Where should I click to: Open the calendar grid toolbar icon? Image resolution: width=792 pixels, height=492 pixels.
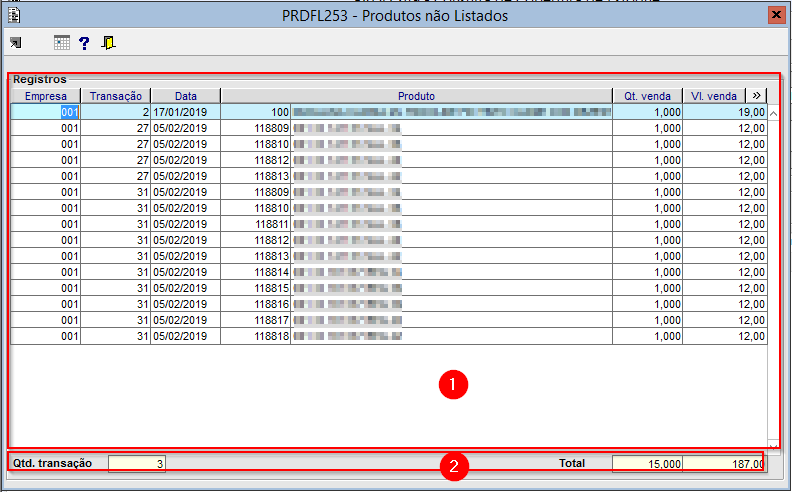pos(62,43)
